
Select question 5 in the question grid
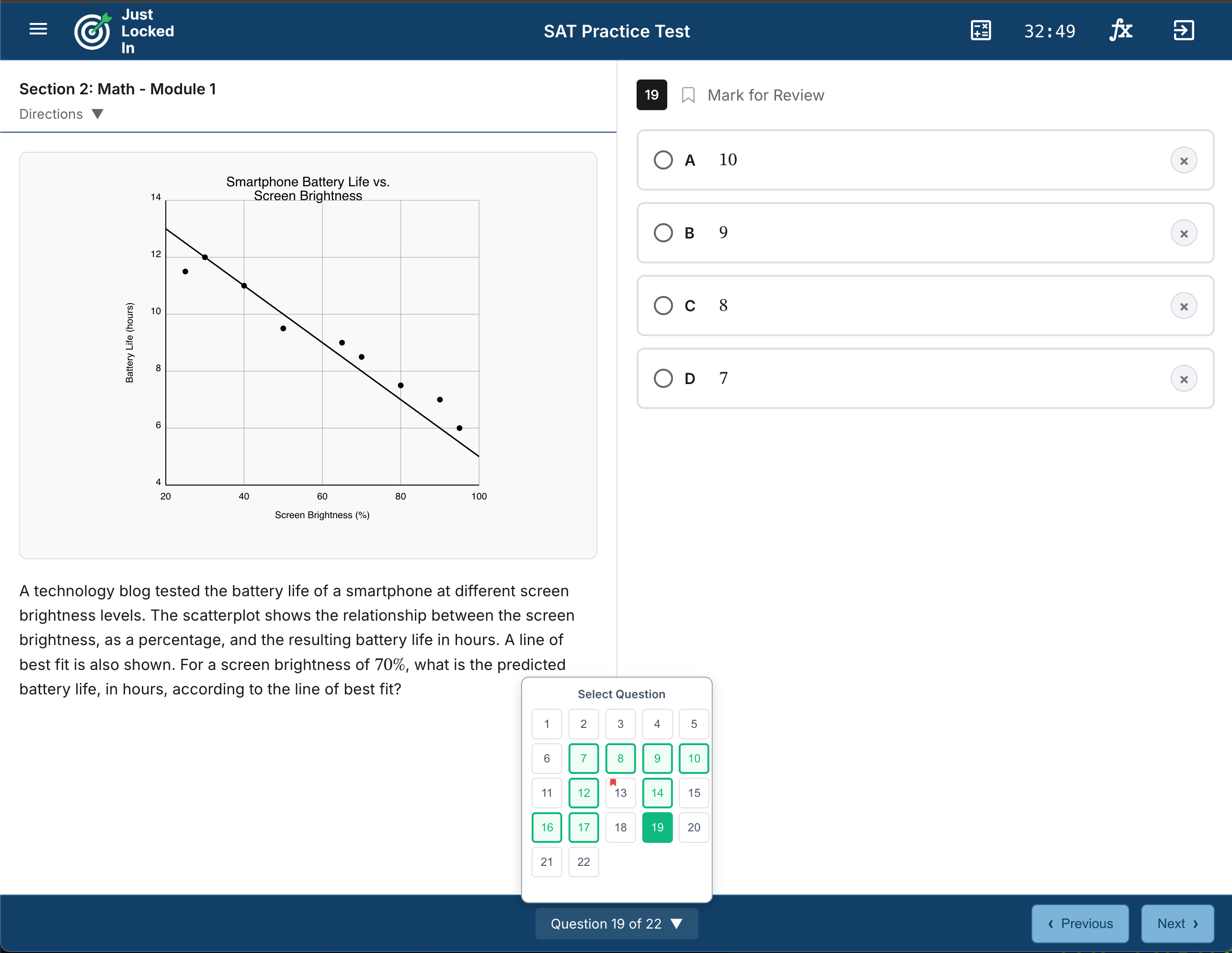(693, 724)
